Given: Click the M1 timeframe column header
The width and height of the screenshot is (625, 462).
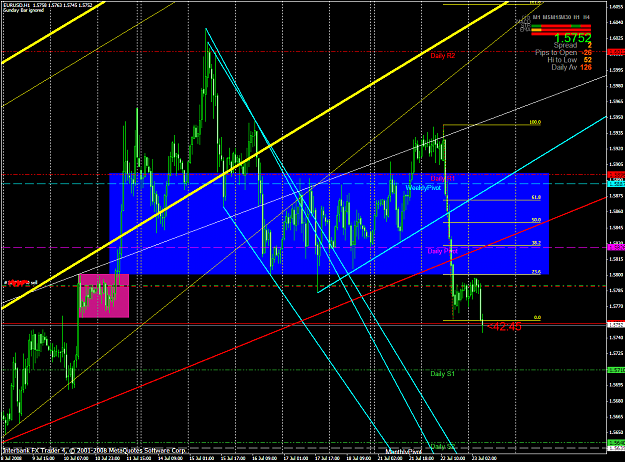Looking at the screenshot, I should [537, 18].
